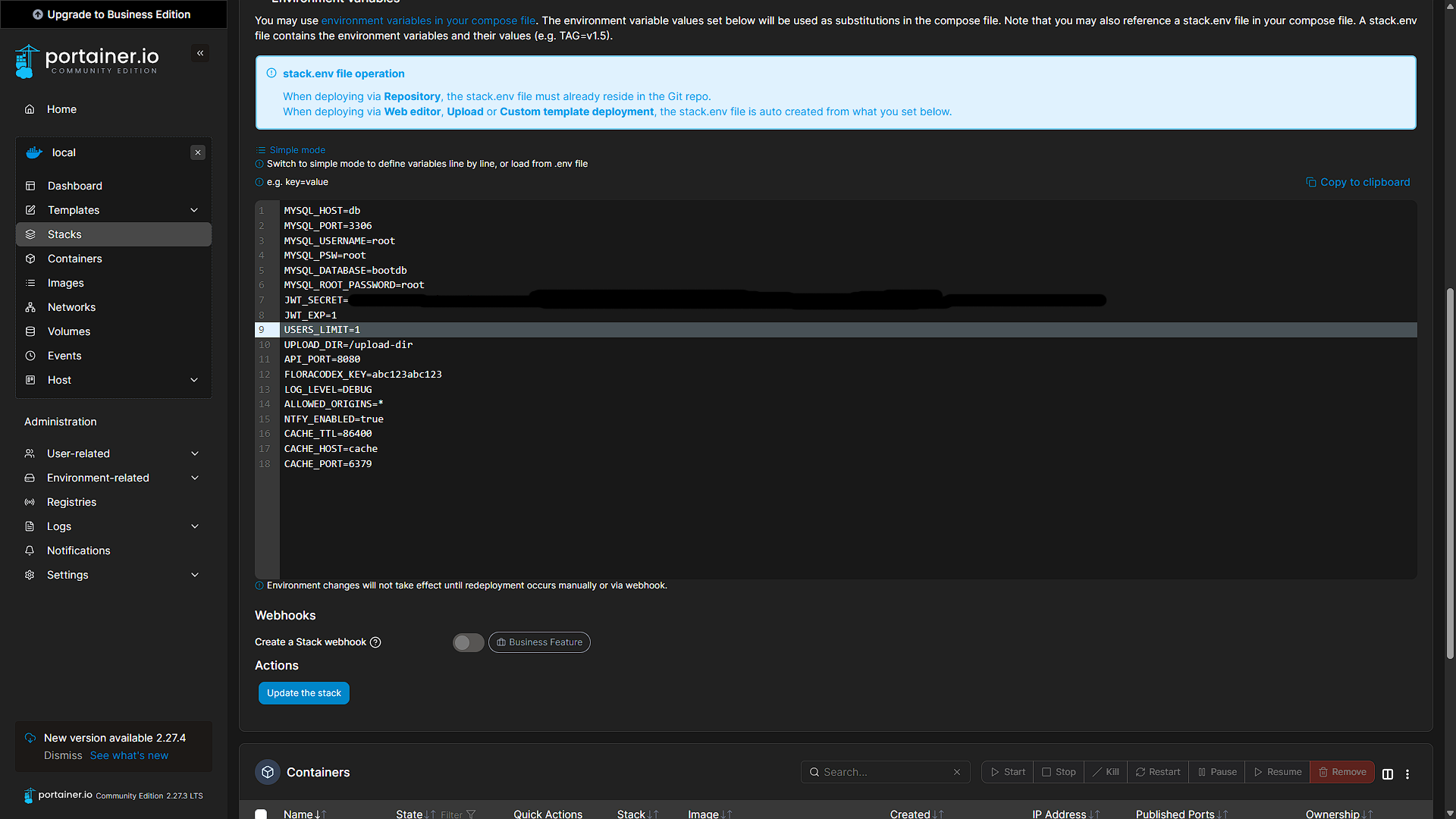Focus the containers Search field

click(886, 772)
